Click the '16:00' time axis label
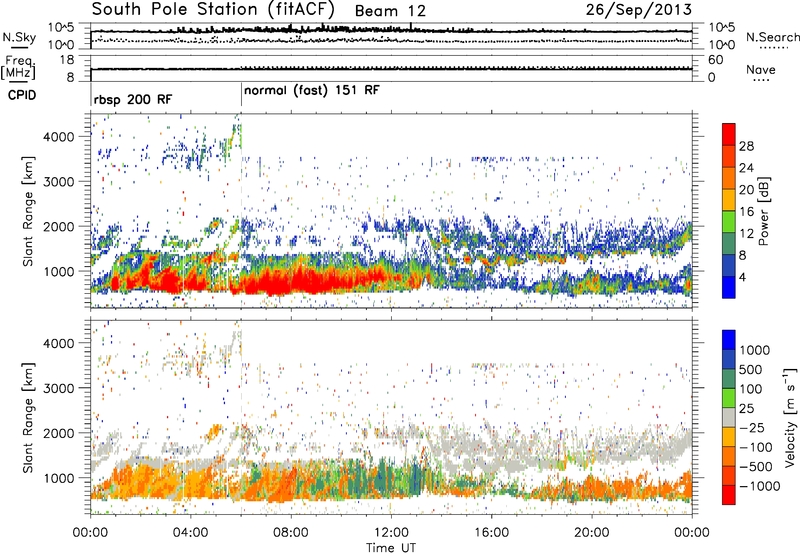Viewport: 800px width, 554px height. pos(491,533)
